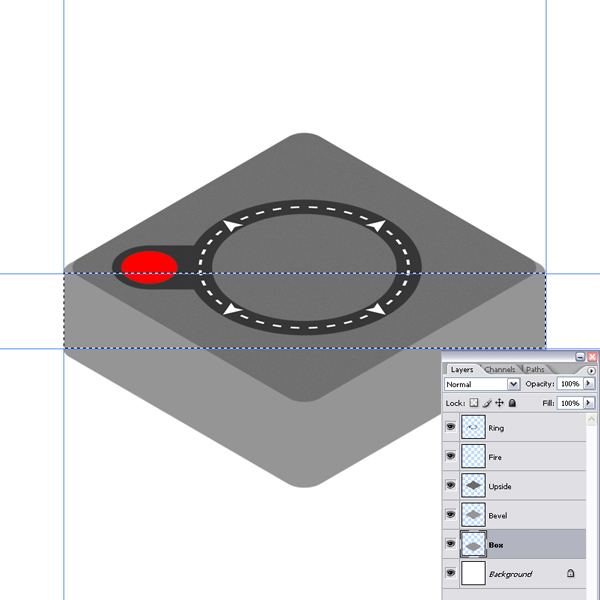Screen dimensions: 600x600
Task: Click lock all padlock icon
Action: 512,403
